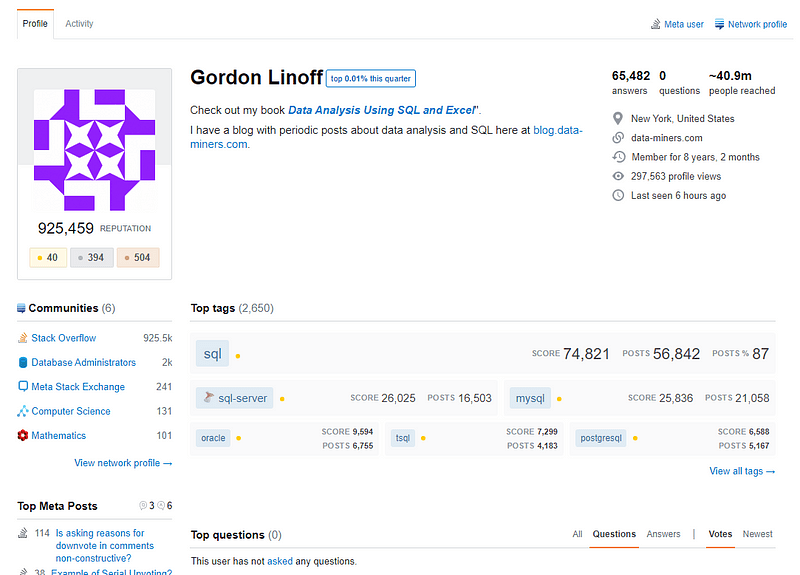Click the Meta Stack Exchange community icon

coord(22,386)
